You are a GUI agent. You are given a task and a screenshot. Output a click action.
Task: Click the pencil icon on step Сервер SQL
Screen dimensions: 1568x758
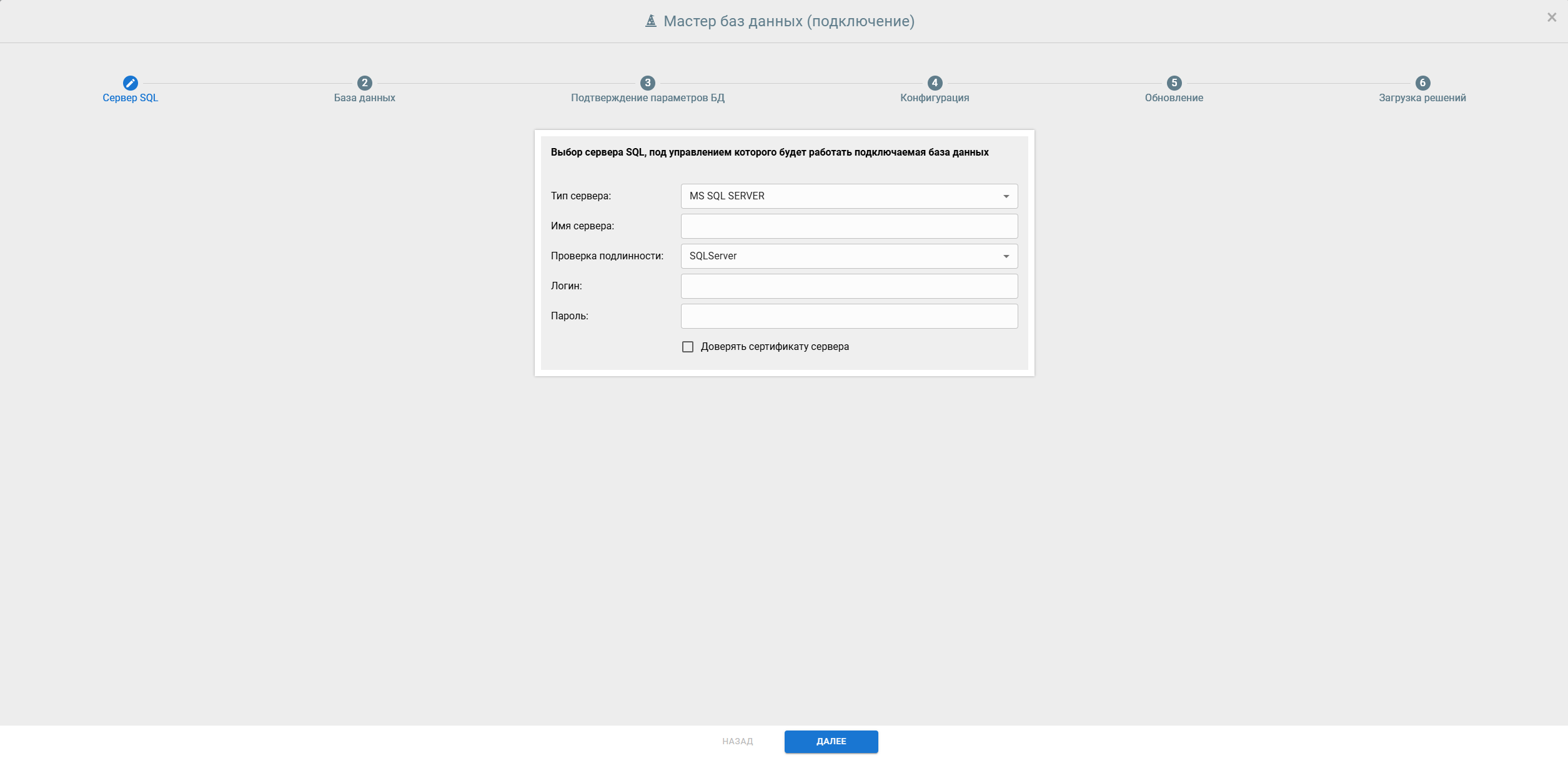pos(130,83)
